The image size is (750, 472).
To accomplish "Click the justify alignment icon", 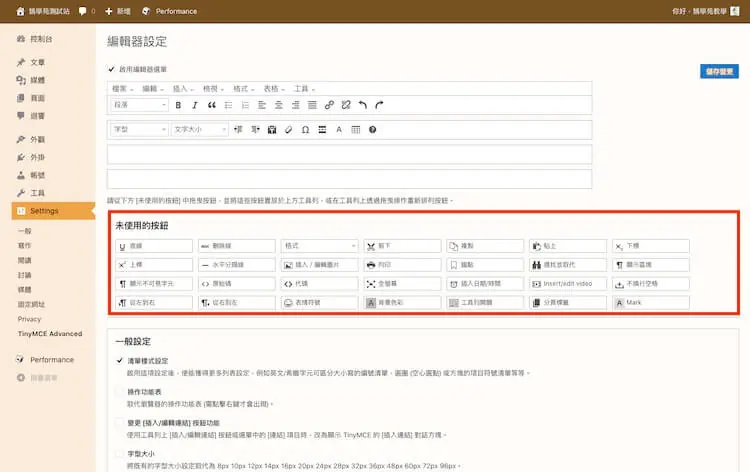I will coord(312,105).
